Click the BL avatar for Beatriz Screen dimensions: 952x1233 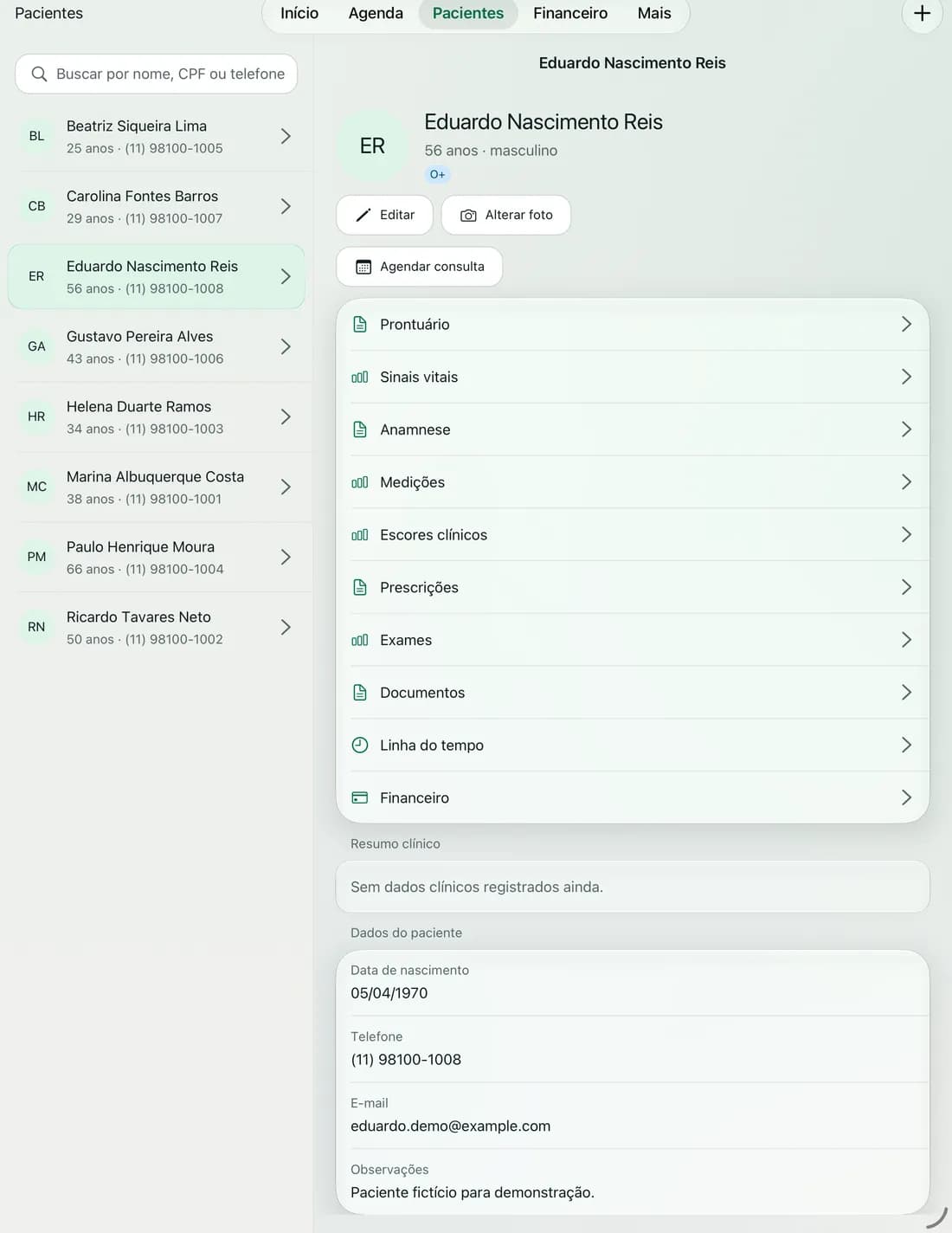[x=36, y=136]
